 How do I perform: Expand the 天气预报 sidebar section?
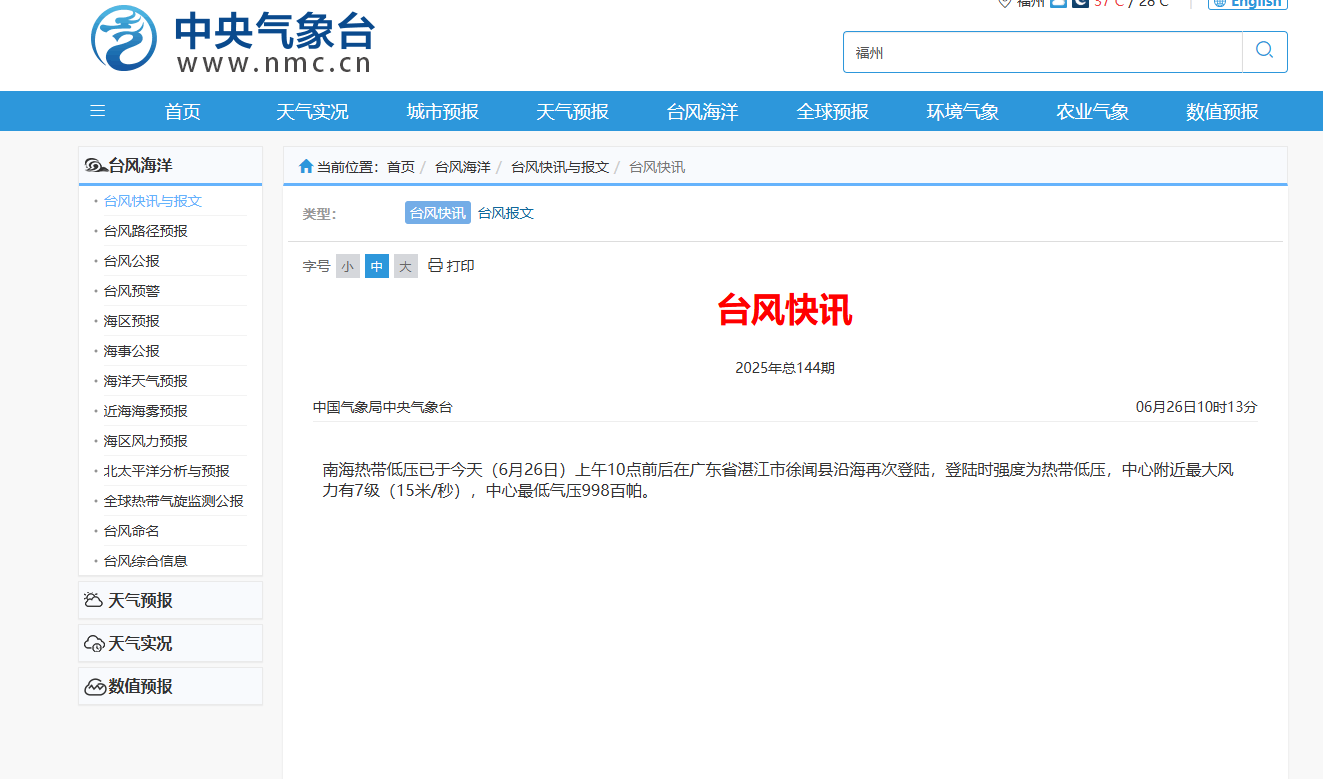click(140, 600)
